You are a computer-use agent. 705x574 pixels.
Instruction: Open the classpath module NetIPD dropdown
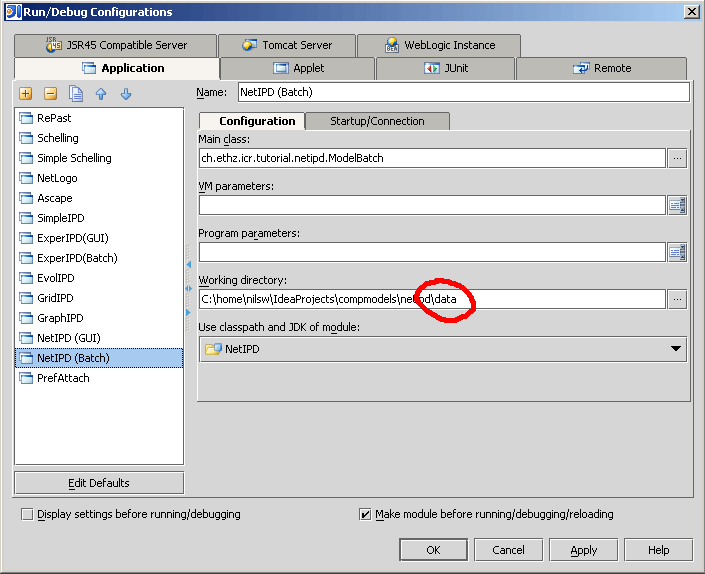click(x=443, y=349)
